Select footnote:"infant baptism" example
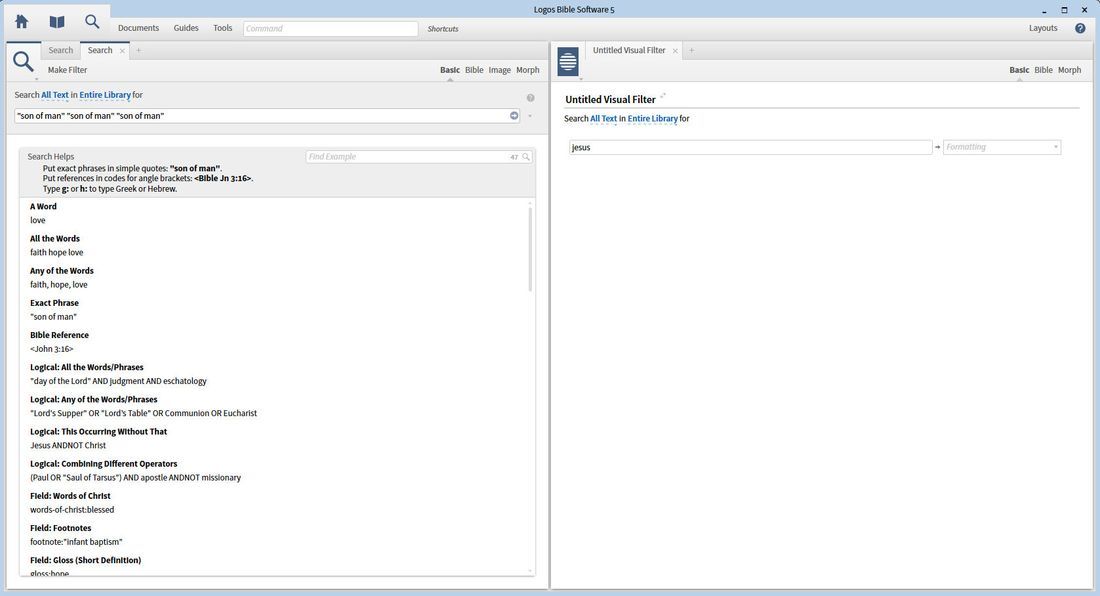Image resolution: width=1100 pixels, height=596 pixels. point(76,542)
